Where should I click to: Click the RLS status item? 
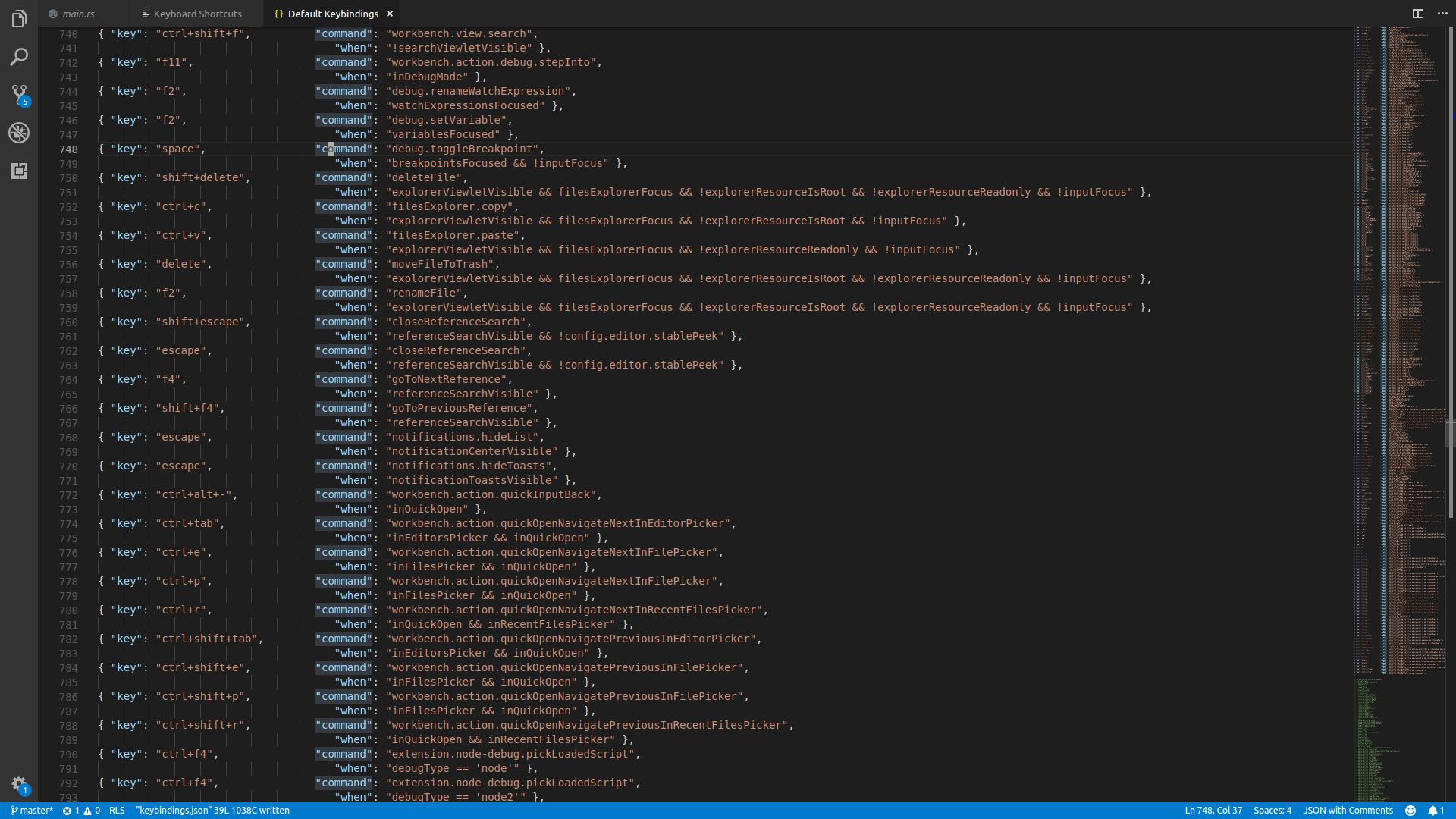pyautogui.click(x=117, y=811)
